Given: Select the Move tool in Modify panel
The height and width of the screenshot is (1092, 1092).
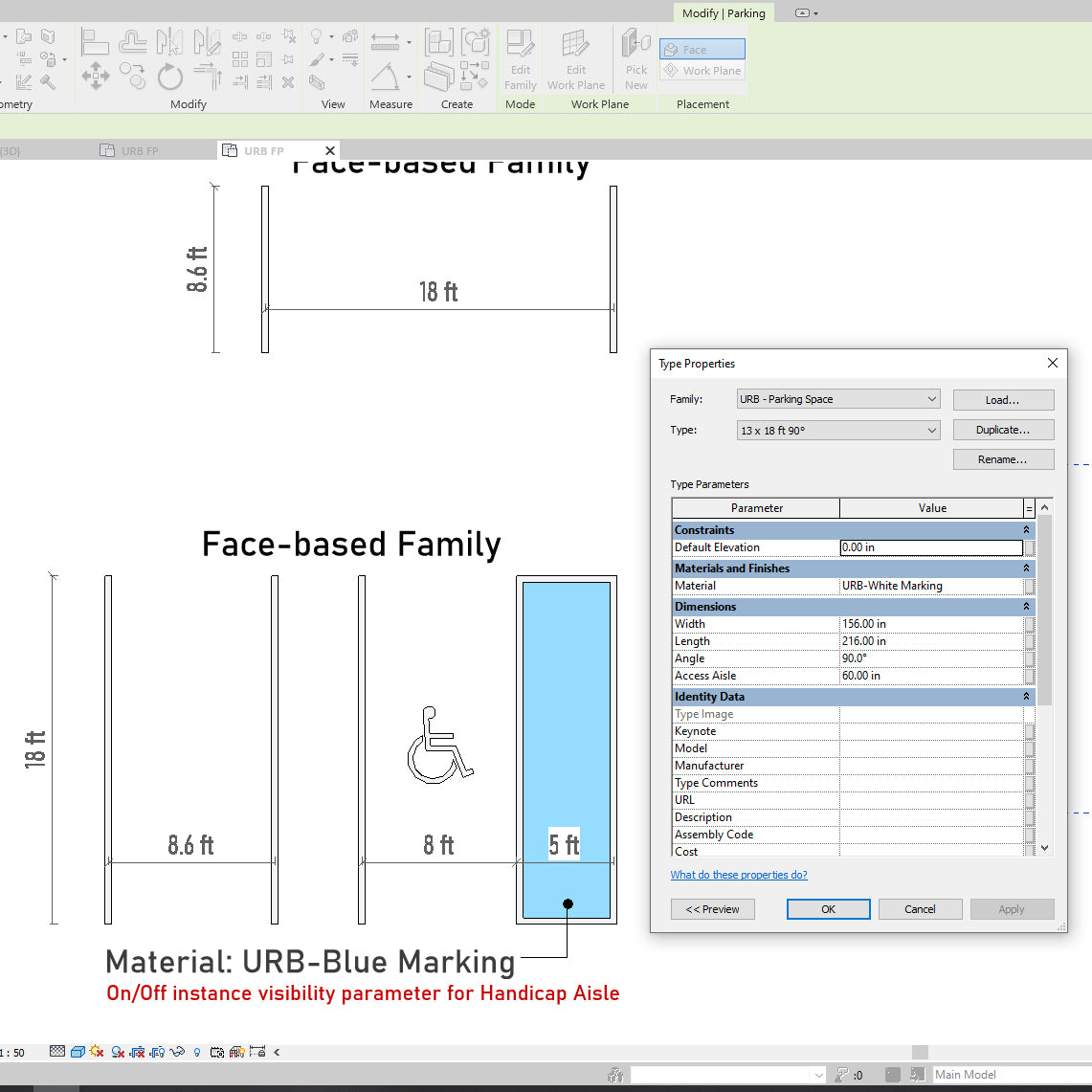Looking at the screenshot, I should pos(95,76).
